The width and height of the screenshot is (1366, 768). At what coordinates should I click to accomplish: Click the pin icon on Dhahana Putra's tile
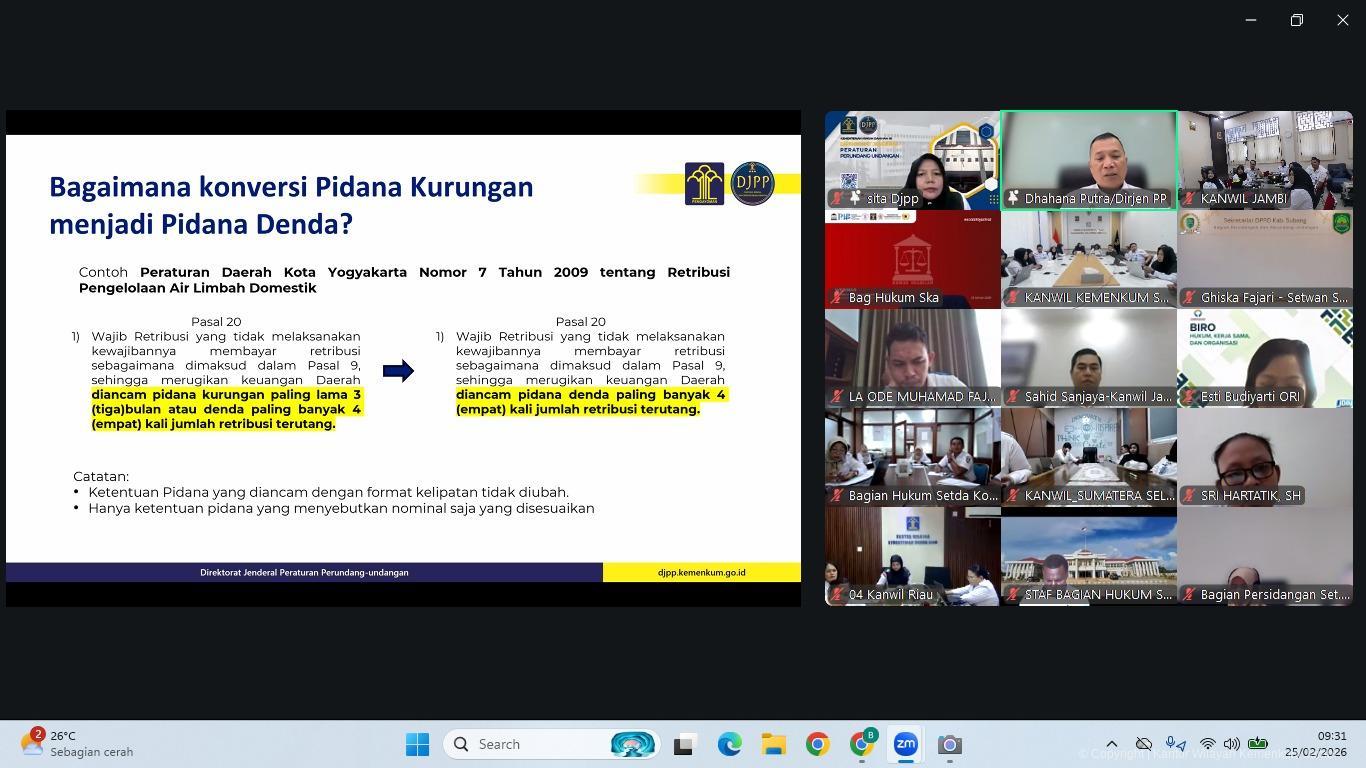[x=1013, y=198]
